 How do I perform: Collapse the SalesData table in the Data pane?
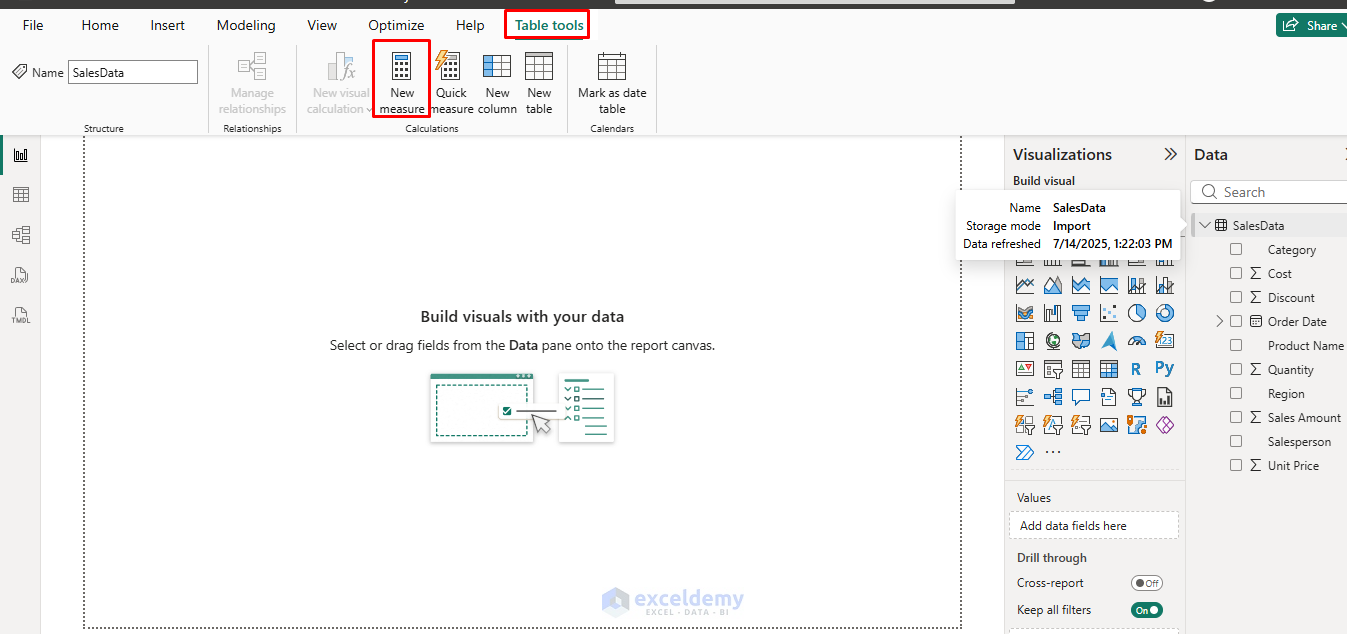click(x=1205, y=224)
